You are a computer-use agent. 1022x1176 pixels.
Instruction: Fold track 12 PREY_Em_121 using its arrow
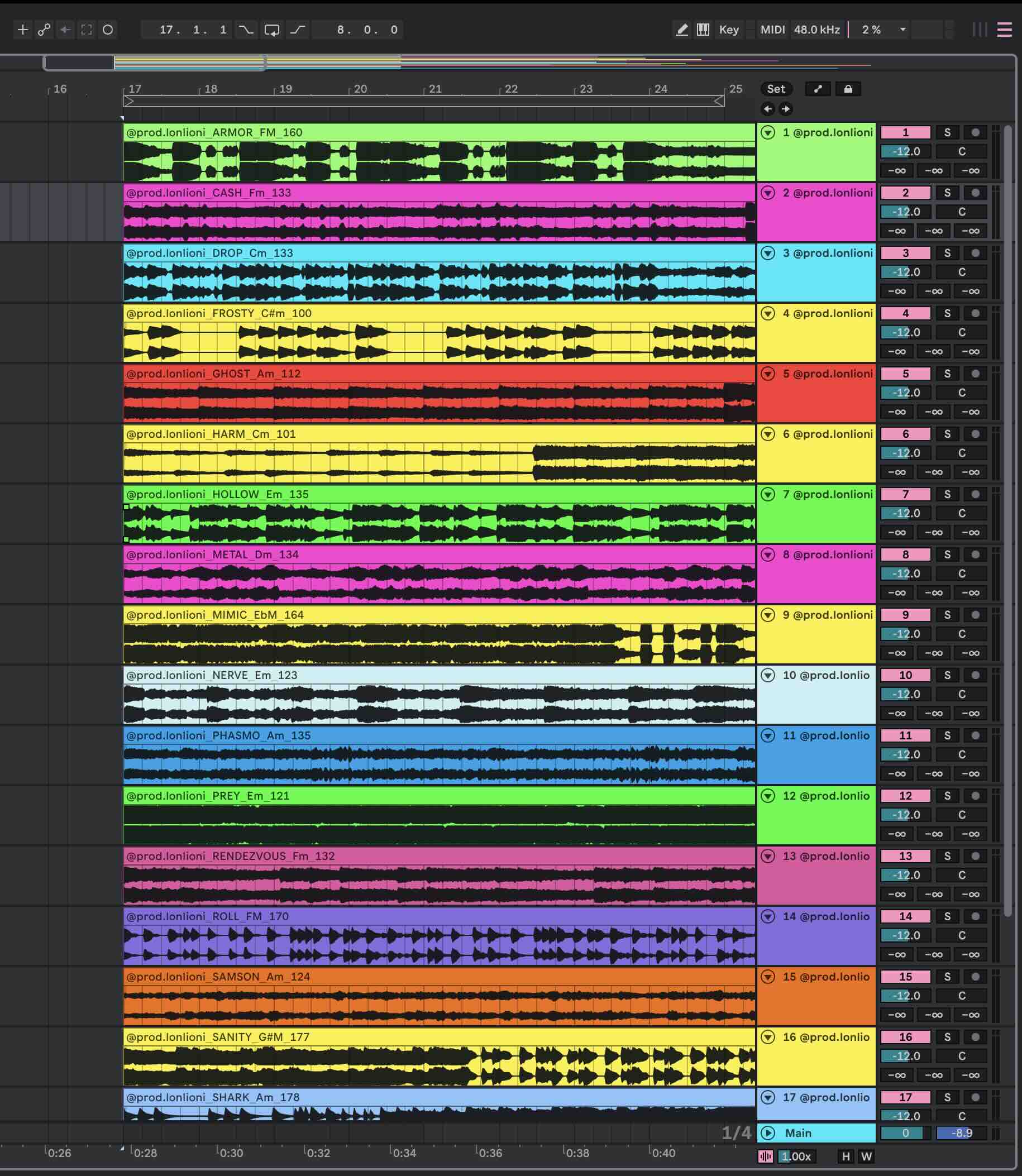[x=768, y=796]
